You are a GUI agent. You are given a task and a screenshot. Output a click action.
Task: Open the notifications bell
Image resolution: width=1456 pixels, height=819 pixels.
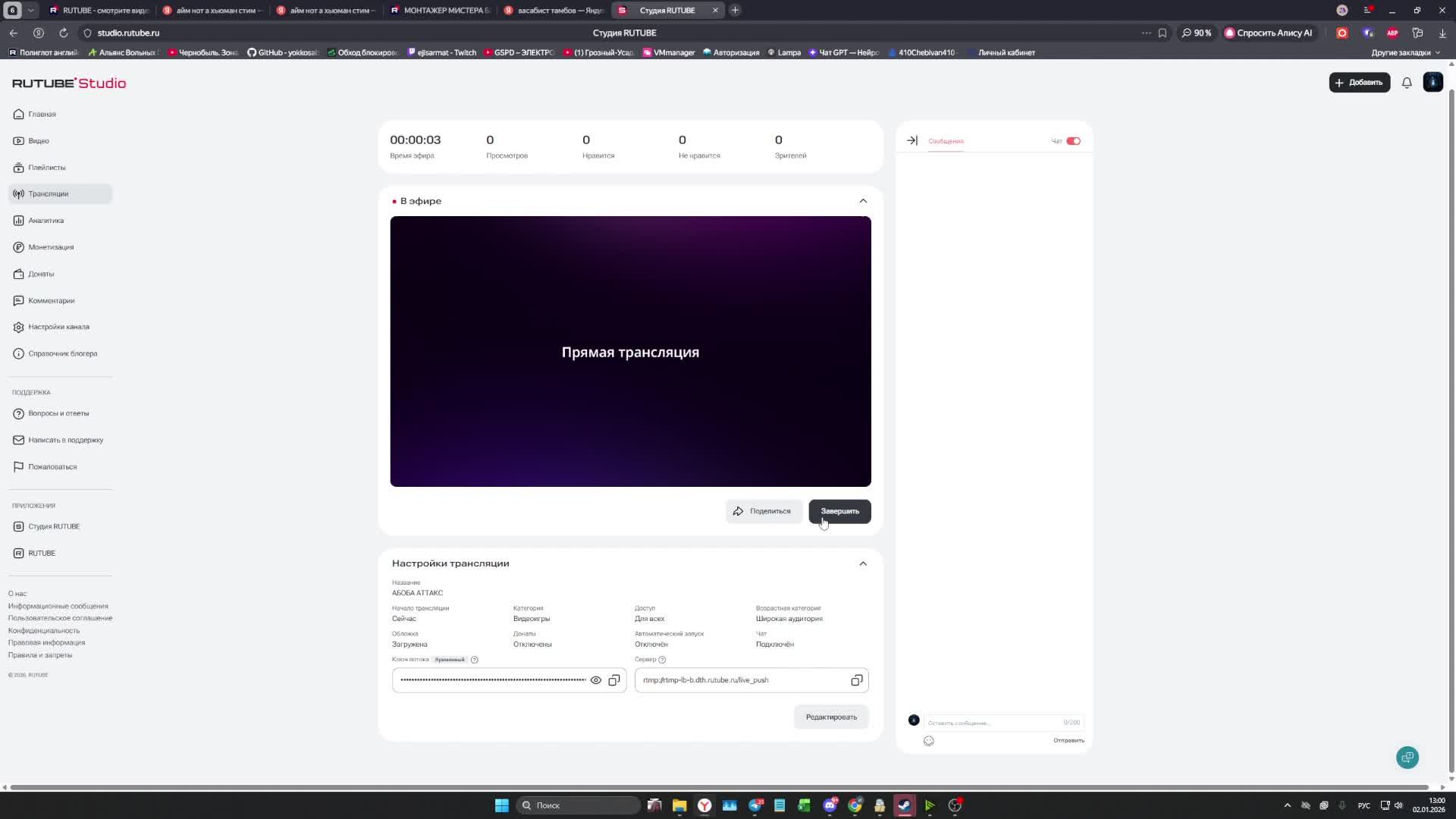[x=1407, y=83]
